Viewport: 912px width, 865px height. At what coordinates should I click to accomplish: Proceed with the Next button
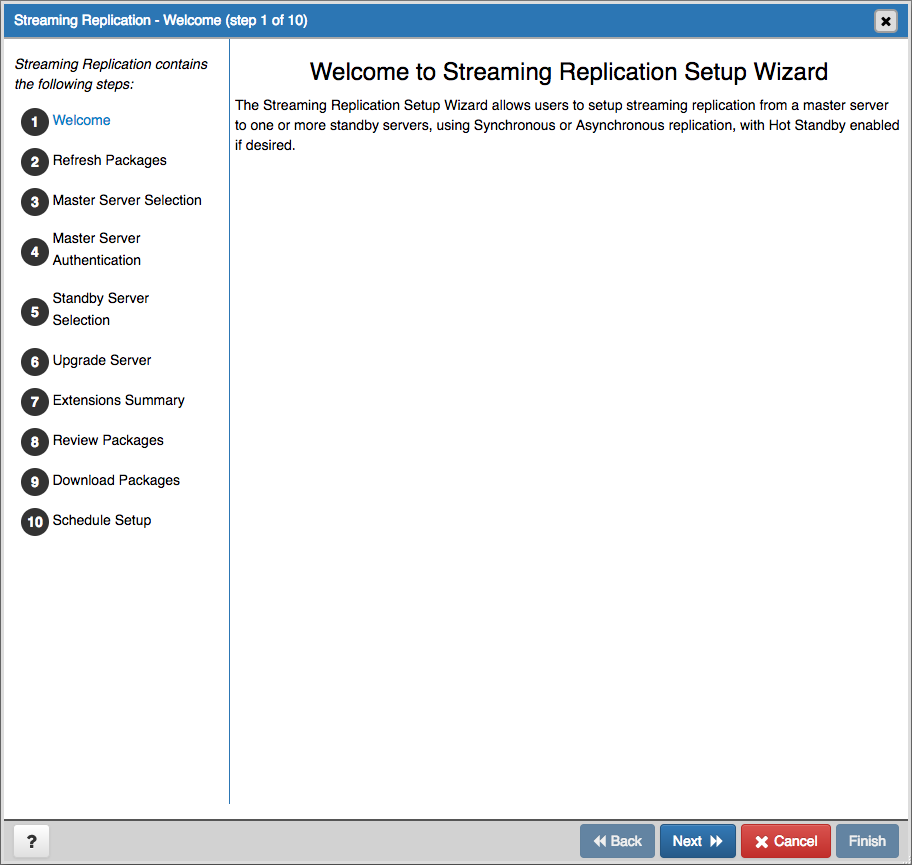tap(697, 841)
